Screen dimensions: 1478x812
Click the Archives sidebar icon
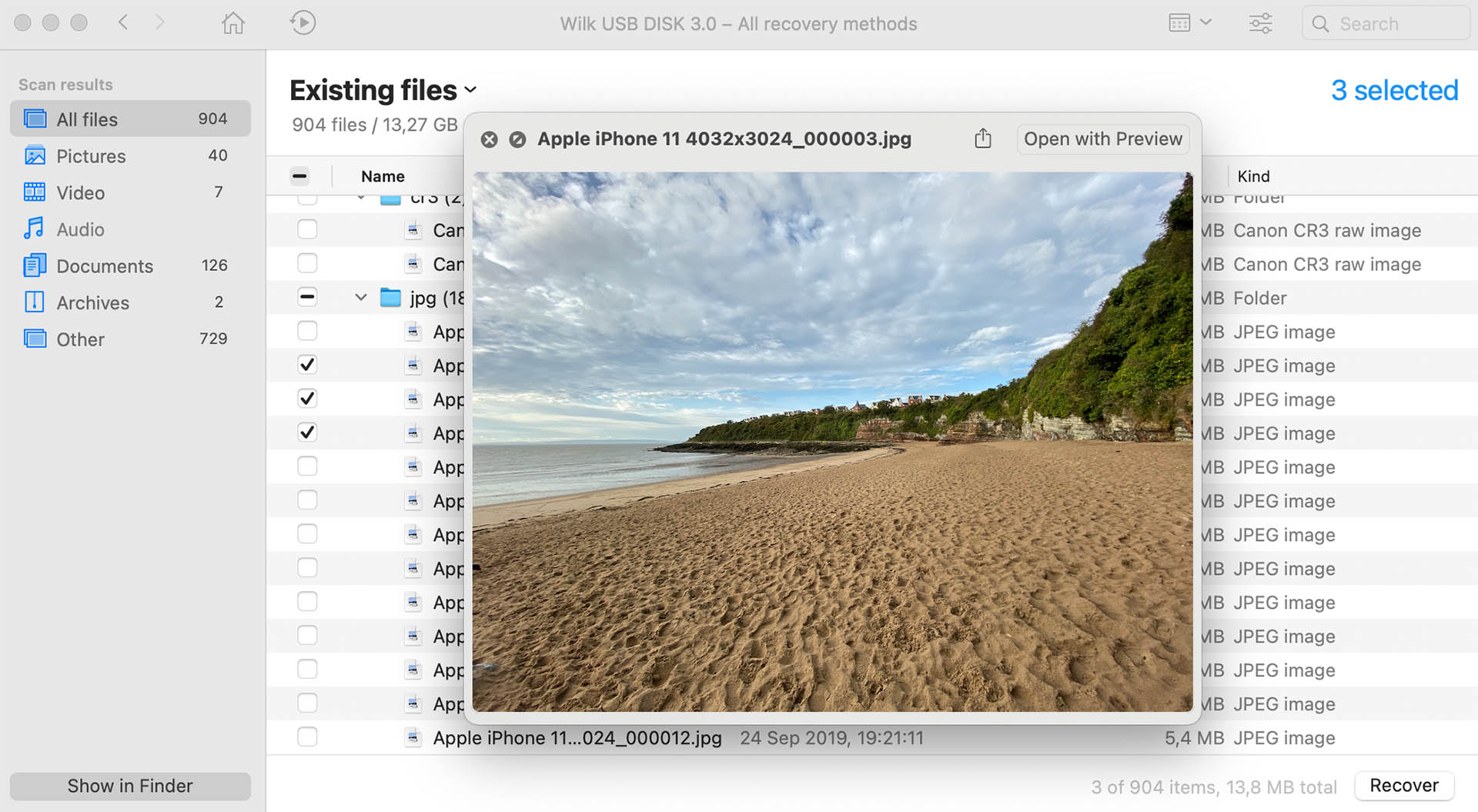[x=35, y=302]
